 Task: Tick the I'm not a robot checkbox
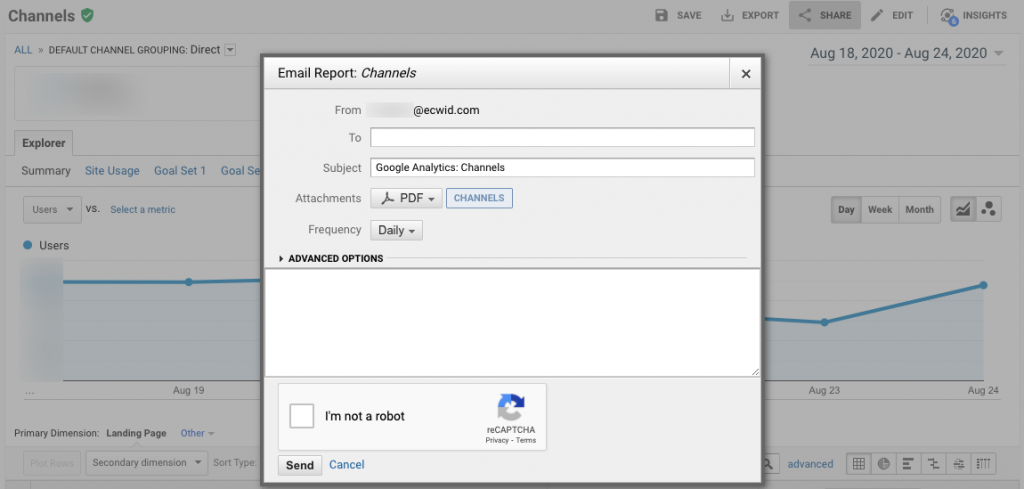point(302,416)
